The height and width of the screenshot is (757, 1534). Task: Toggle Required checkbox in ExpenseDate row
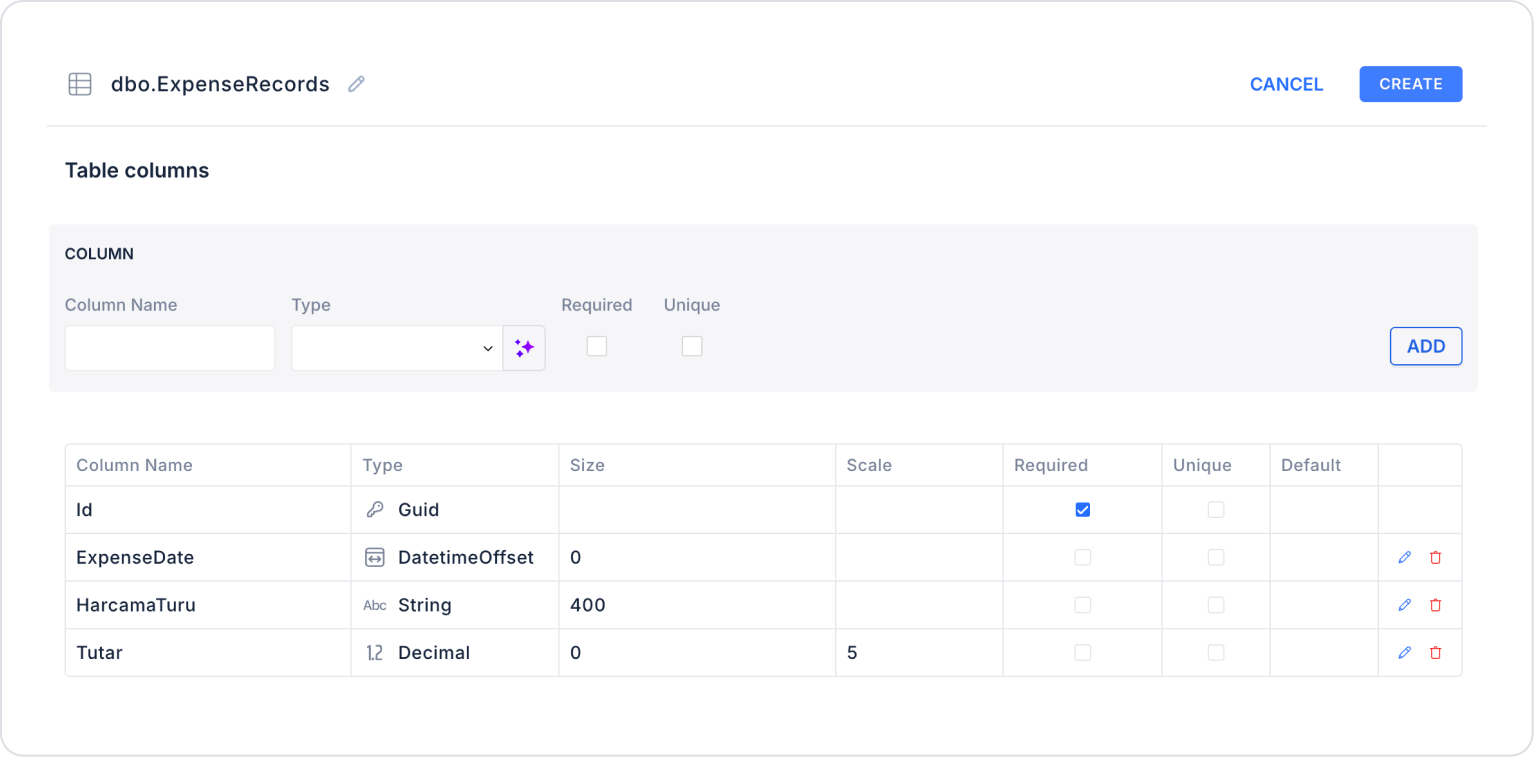(1082, 557)
